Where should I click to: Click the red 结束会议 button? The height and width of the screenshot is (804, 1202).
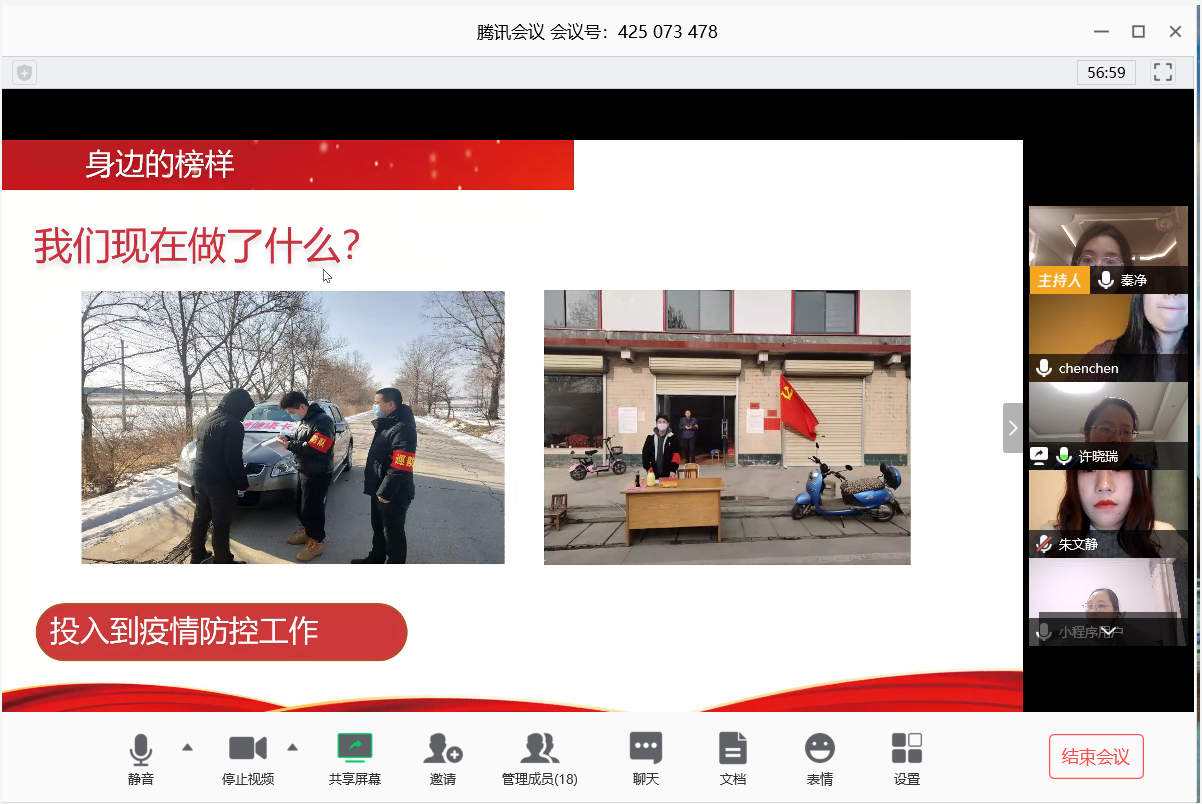[1096, 757]
